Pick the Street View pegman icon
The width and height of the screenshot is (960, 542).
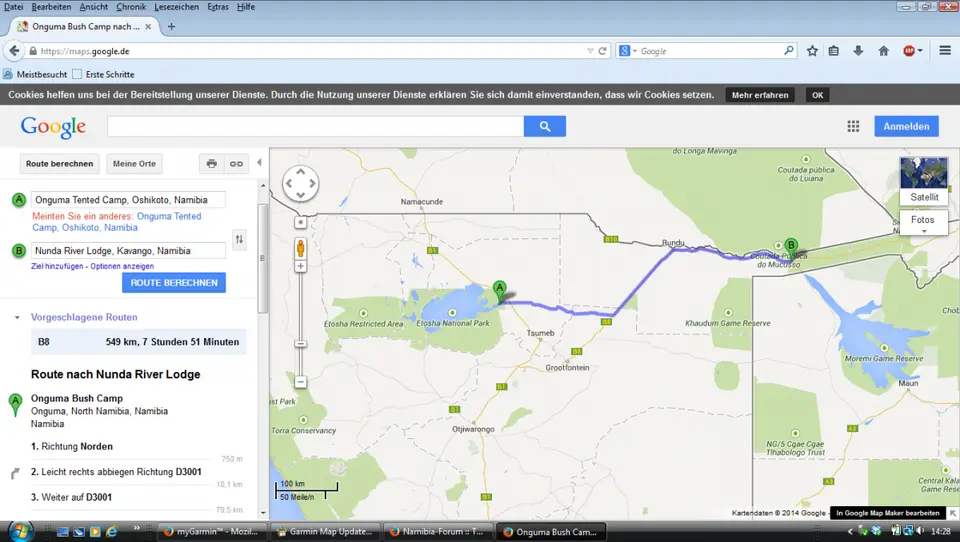pyautogui.click(x=300, y=248)
